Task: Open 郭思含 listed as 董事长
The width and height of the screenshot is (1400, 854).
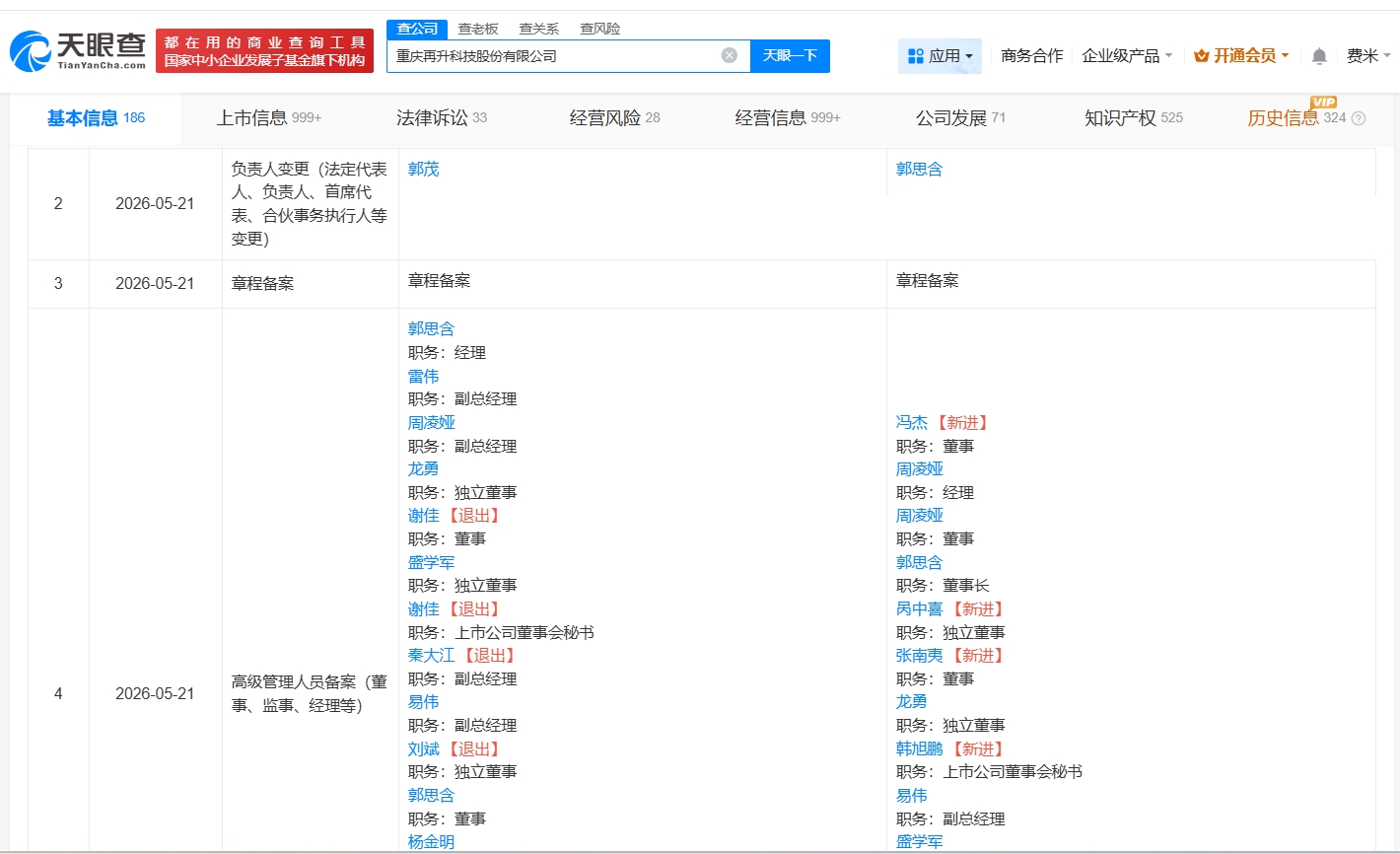Action: (920, 563)
